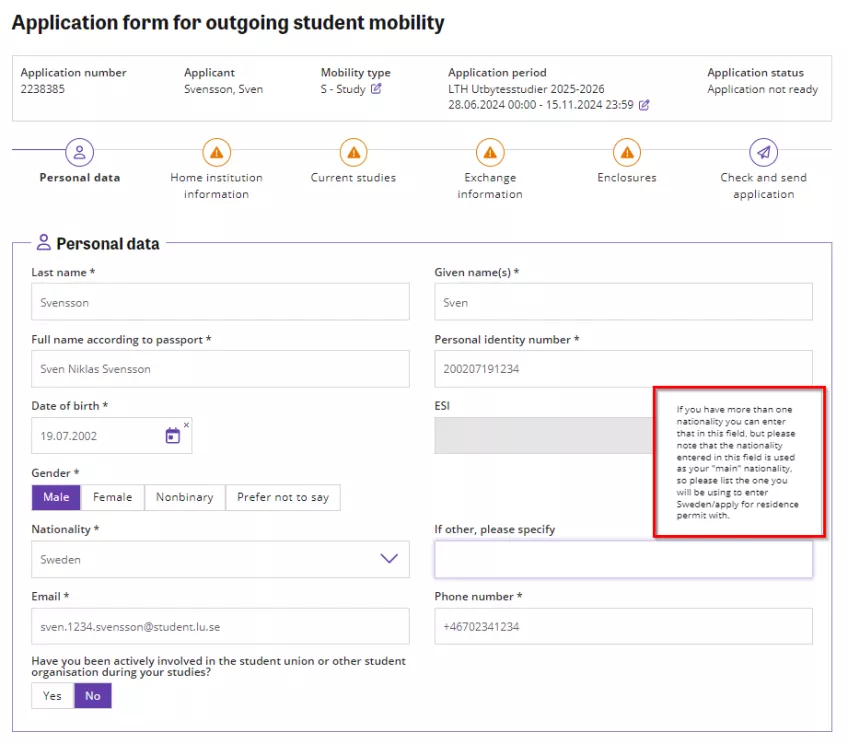Image resolution: width=848 pixels, height=744 pixels.
Task: Open Exchange information warning step icon
Action: coord(490,152)
